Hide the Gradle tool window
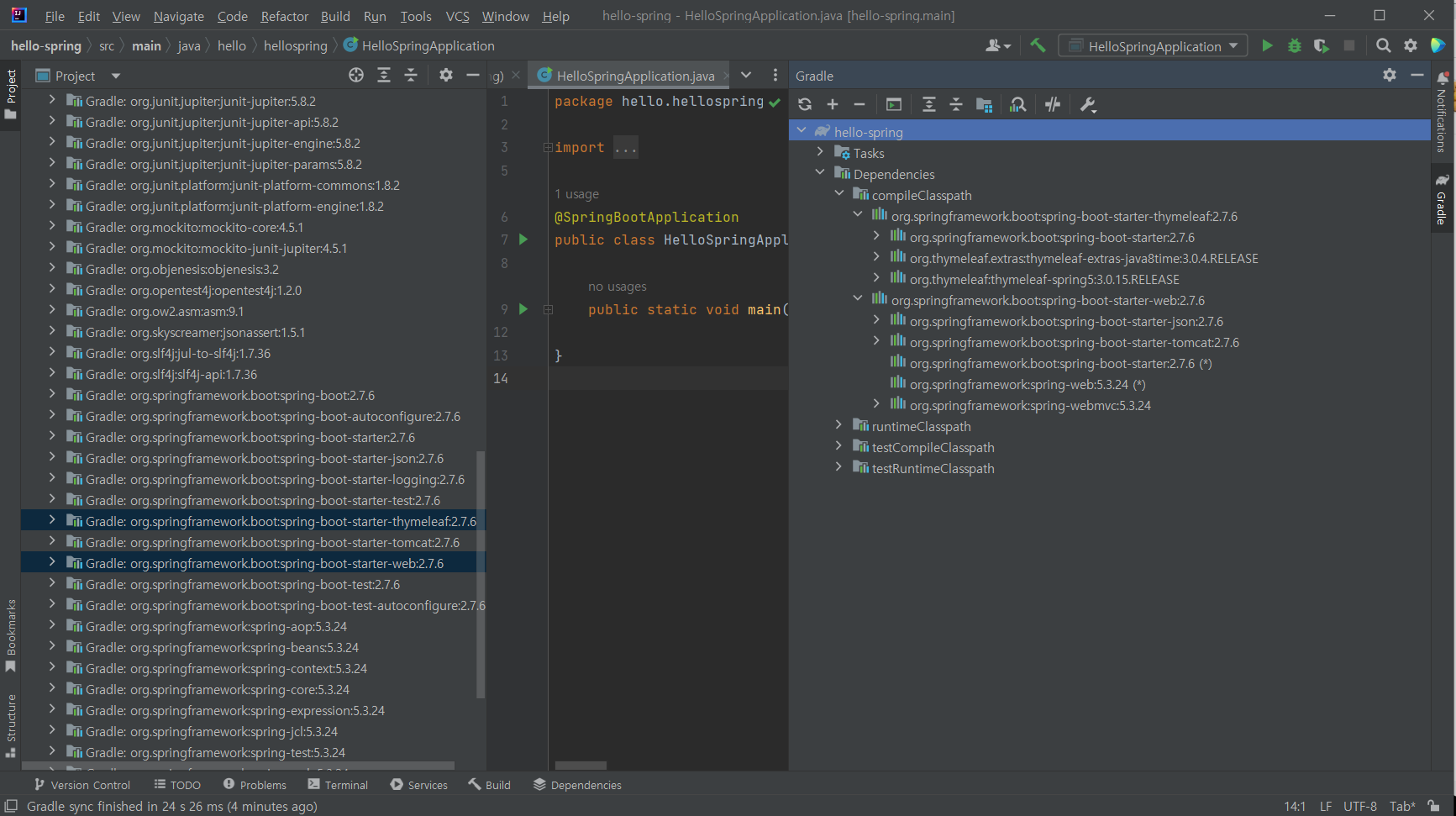Screen dimensions: 1456x816 [x=1417, y=76]
